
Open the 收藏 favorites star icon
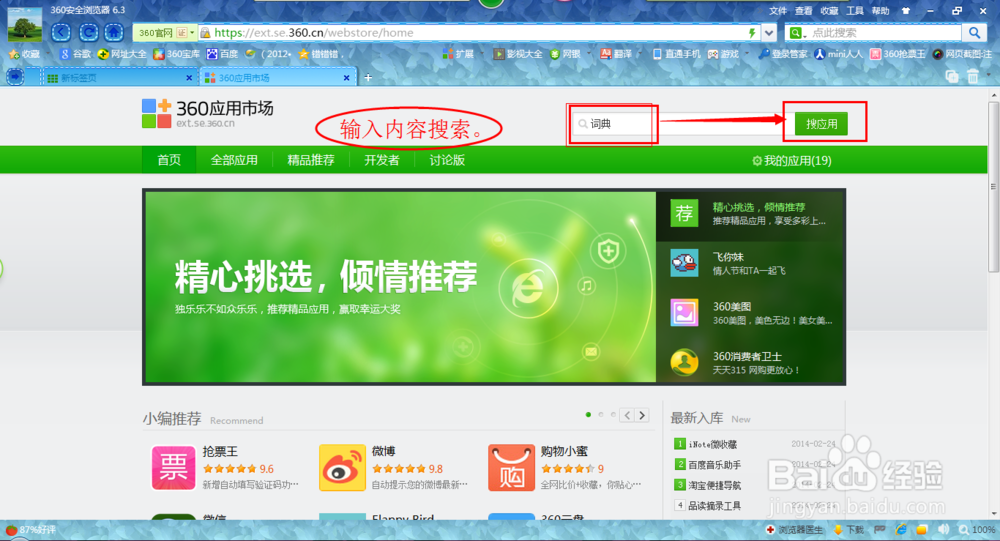(x=14, y=55)
